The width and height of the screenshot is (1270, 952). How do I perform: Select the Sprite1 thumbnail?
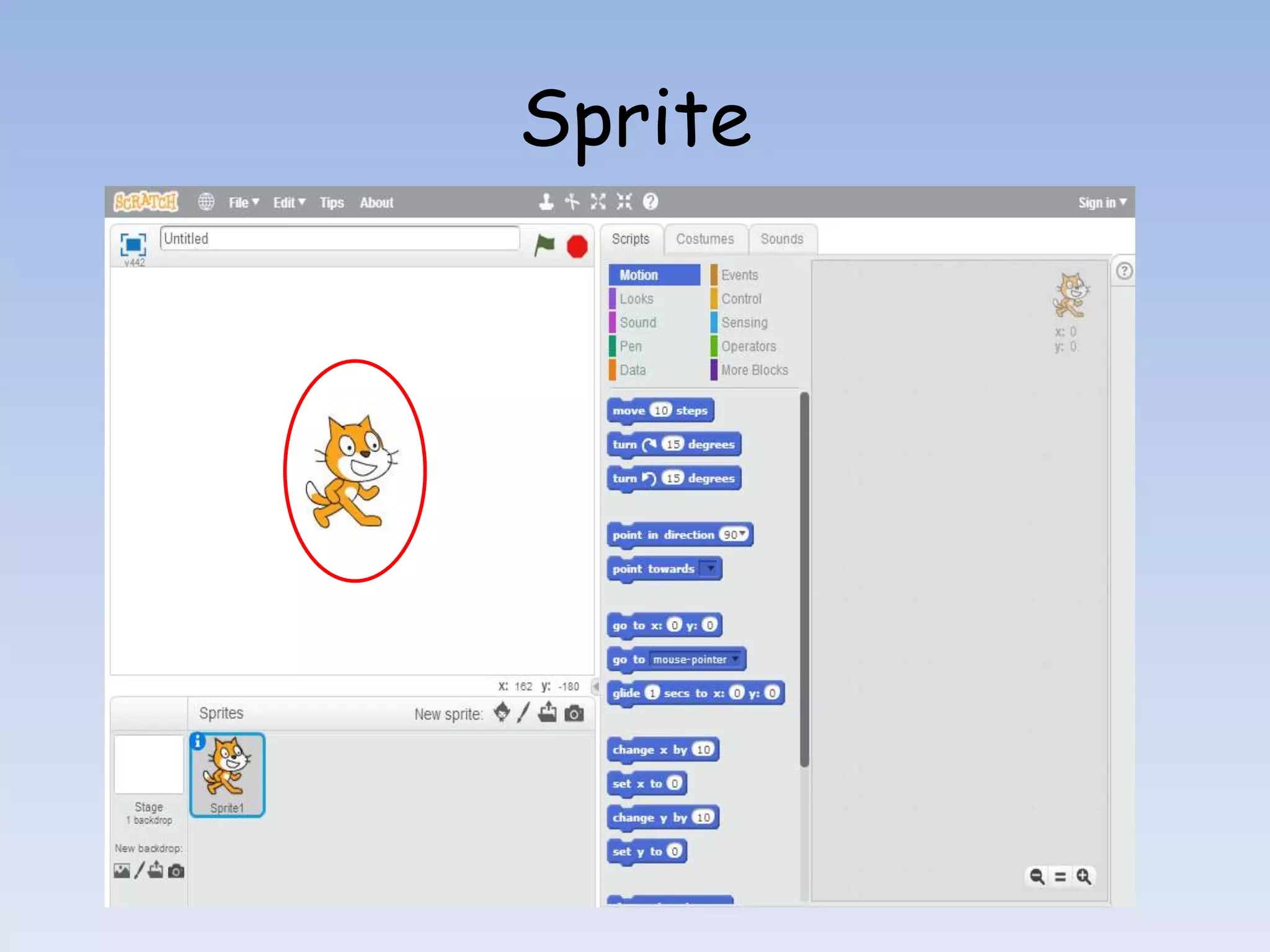click(x=228, y=775)
